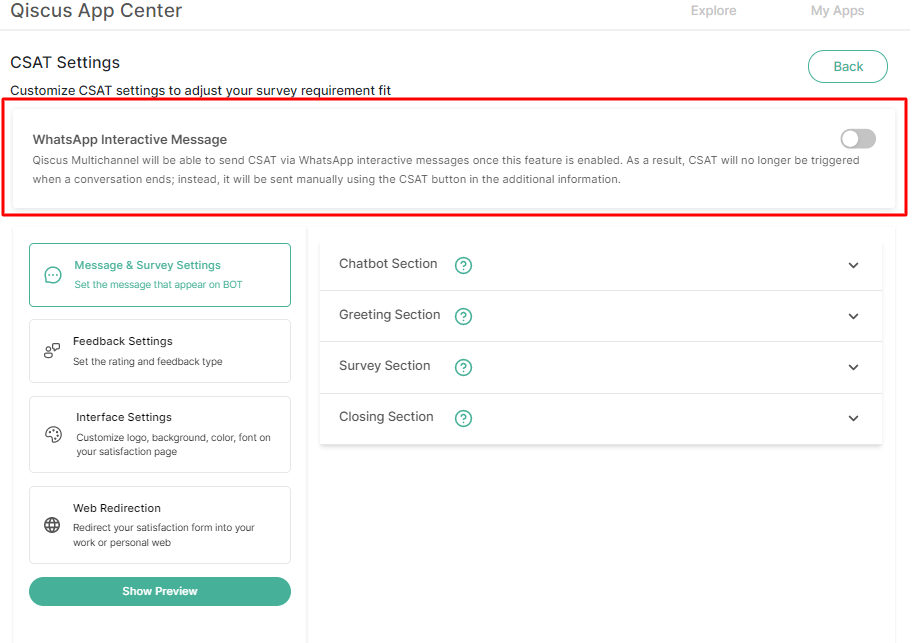Viewport: 913px width, 643px height.
Task: Click the Greeting Section help icon
Action: [463, 316]
